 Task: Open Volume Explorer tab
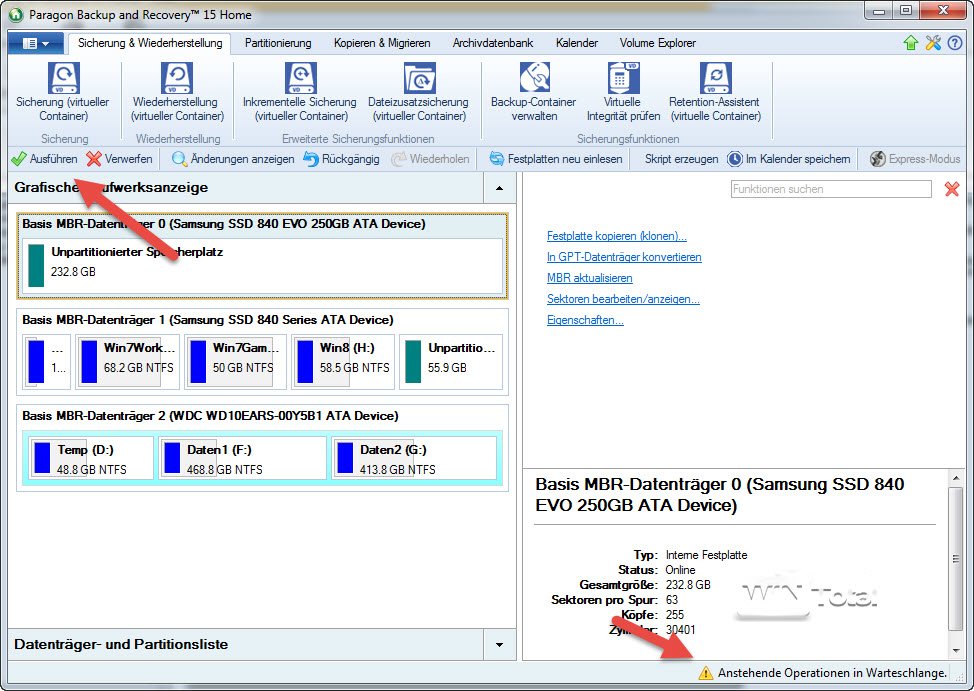click(x=657, y=43)
